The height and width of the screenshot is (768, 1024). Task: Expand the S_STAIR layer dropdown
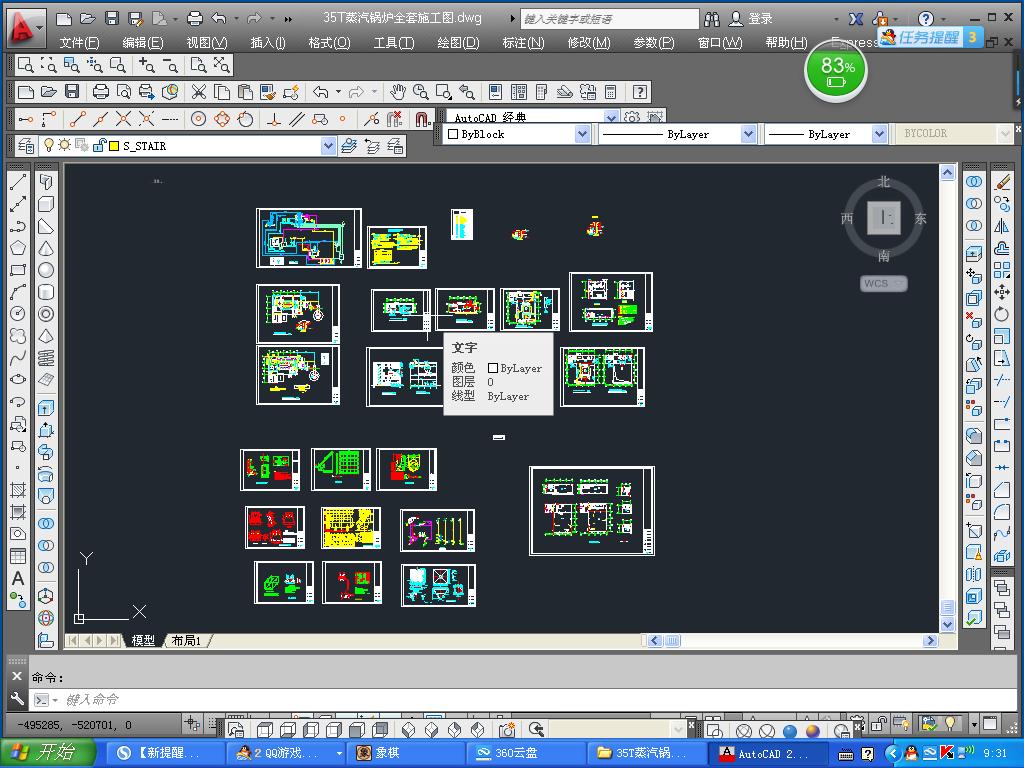[328, 146]
